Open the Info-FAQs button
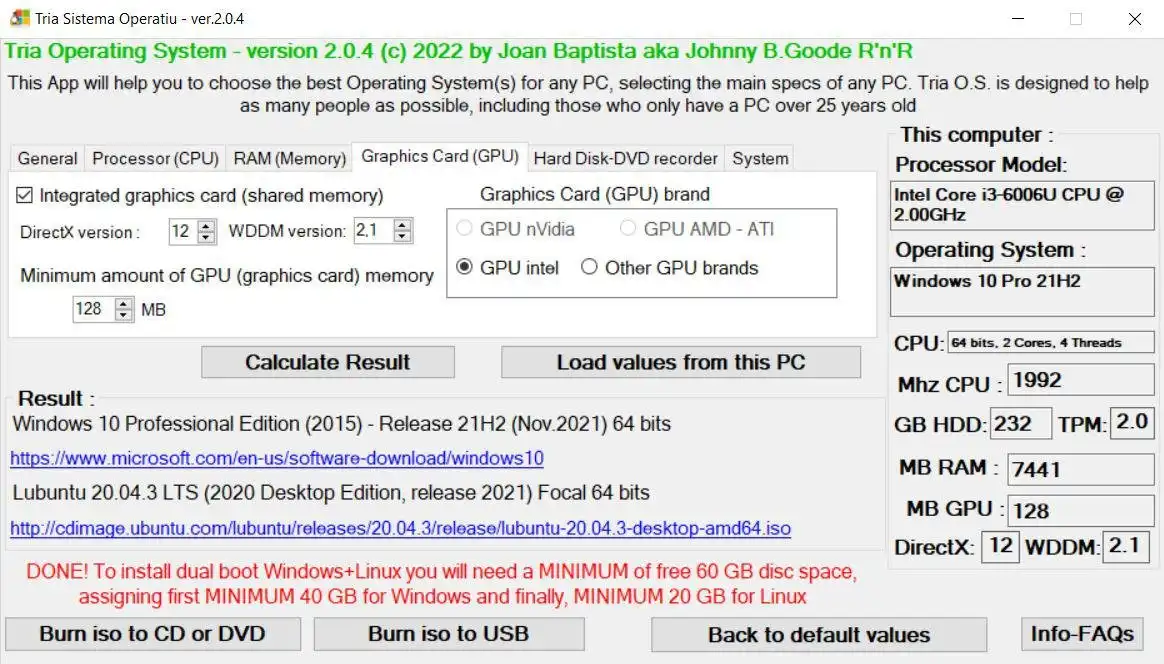The width and height of the screenshot is (1164, 664). tap(1082, 634)
